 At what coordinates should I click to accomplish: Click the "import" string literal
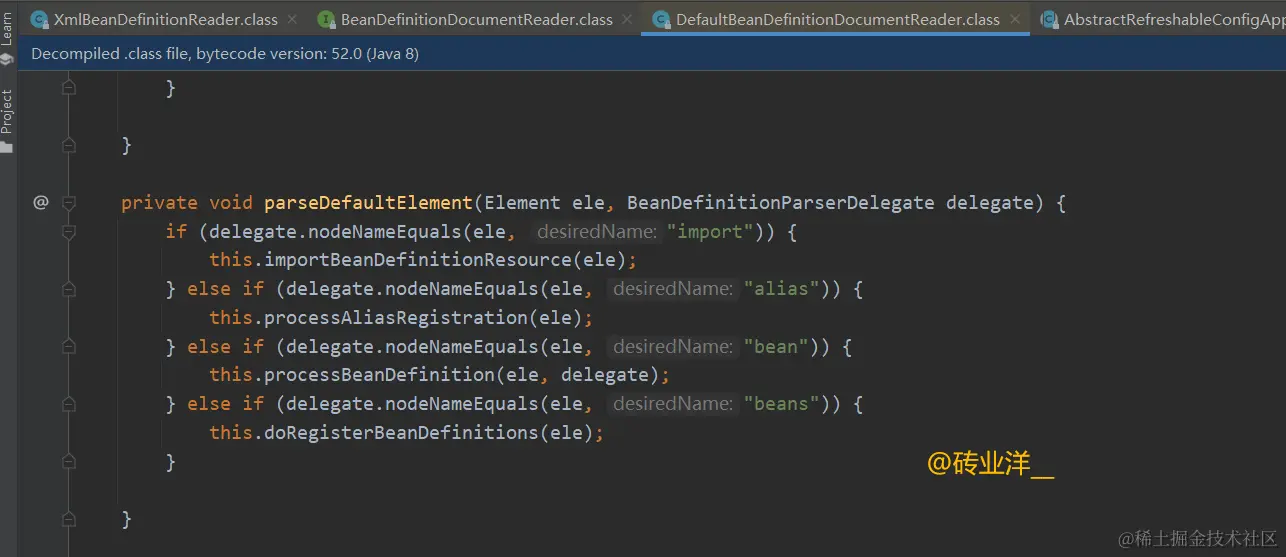click(709, 232)
